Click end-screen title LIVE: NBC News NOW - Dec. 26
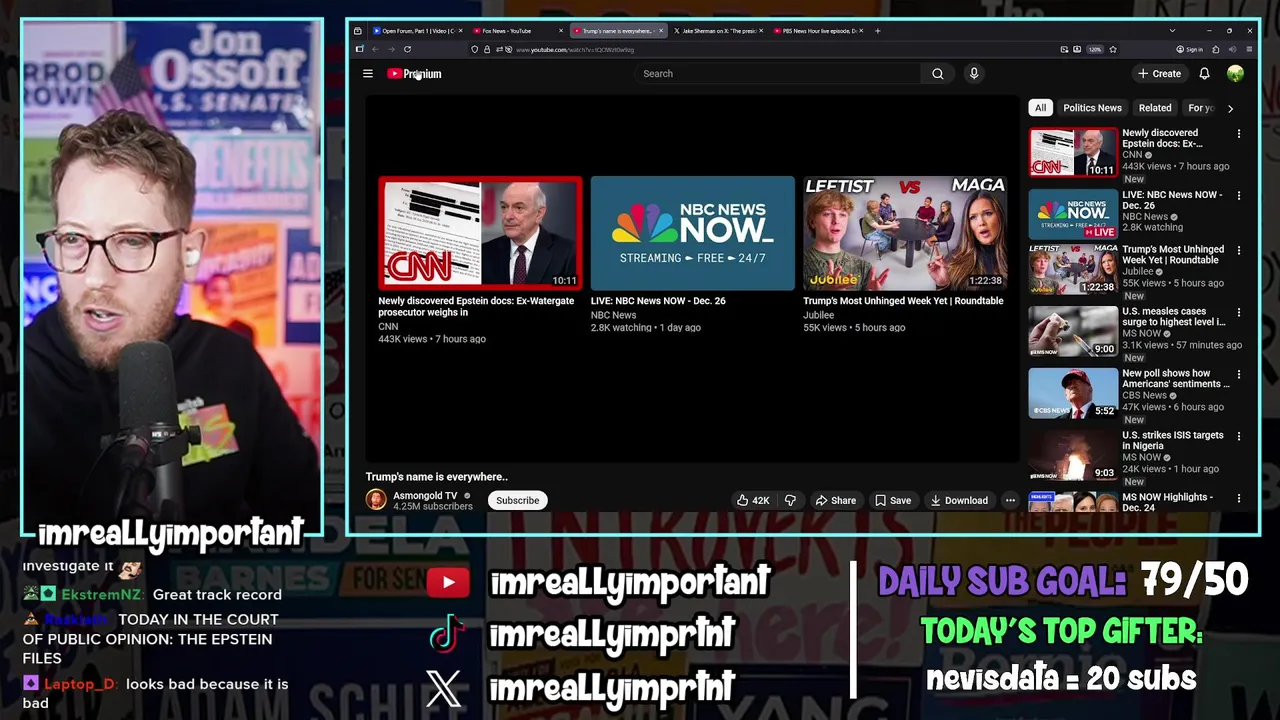Viewport: 1280px width, 720px height. click(658, 301)
